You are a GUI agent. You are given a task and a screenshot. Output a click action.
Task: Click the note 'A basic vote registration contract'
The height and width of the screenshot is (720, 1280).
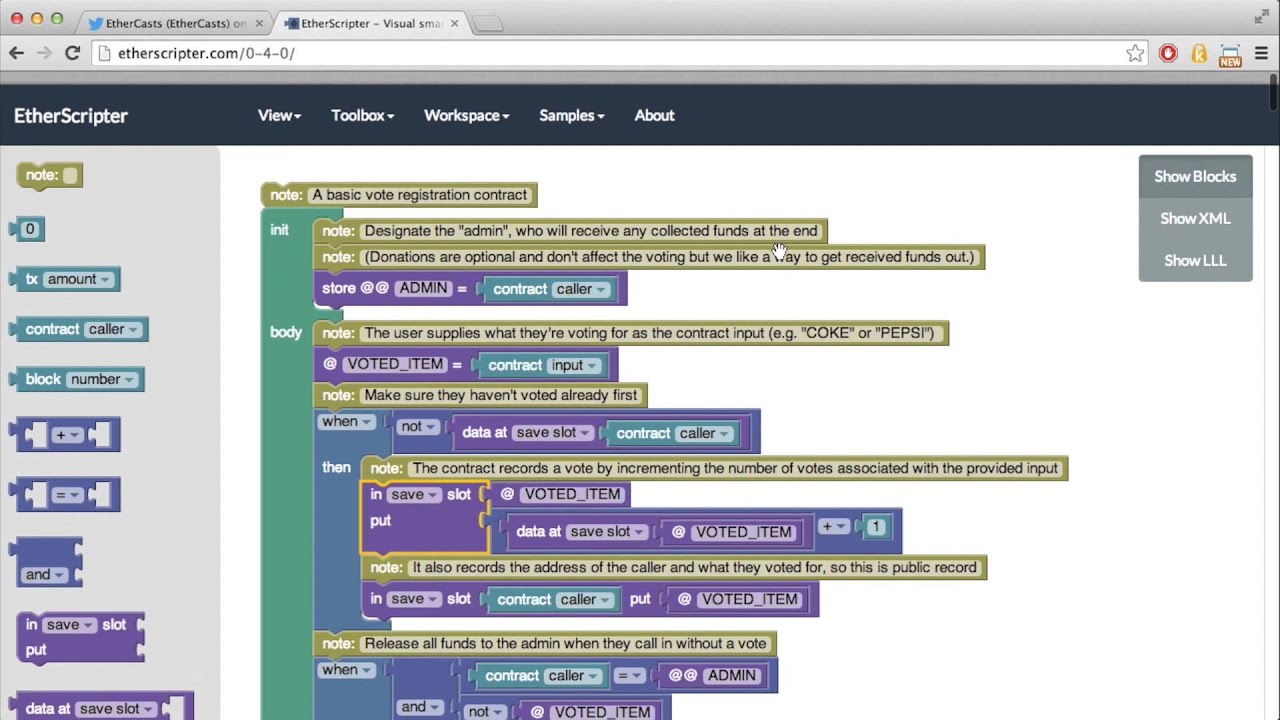pyautogui.click(x=399, y=195)
